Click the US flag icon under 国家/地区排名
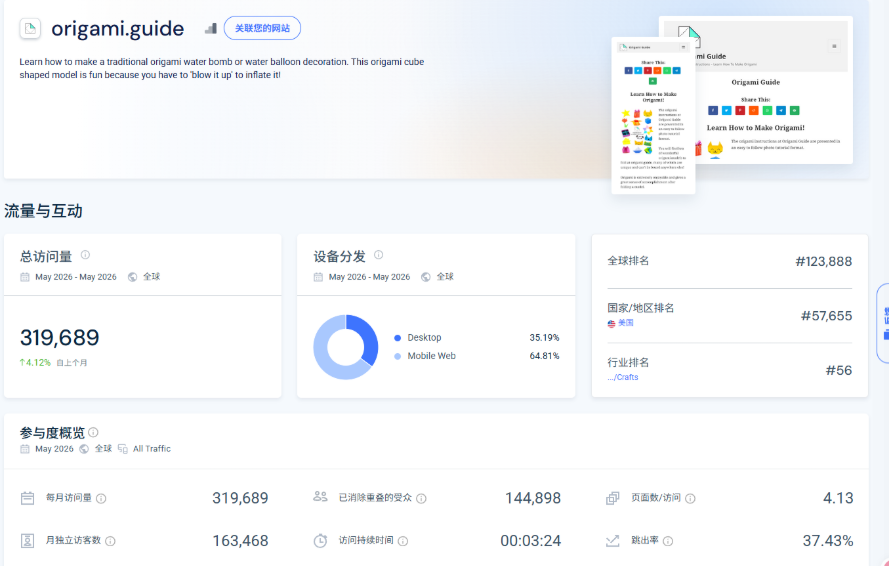Screen dimensions: 889x566 coord(611,324)
